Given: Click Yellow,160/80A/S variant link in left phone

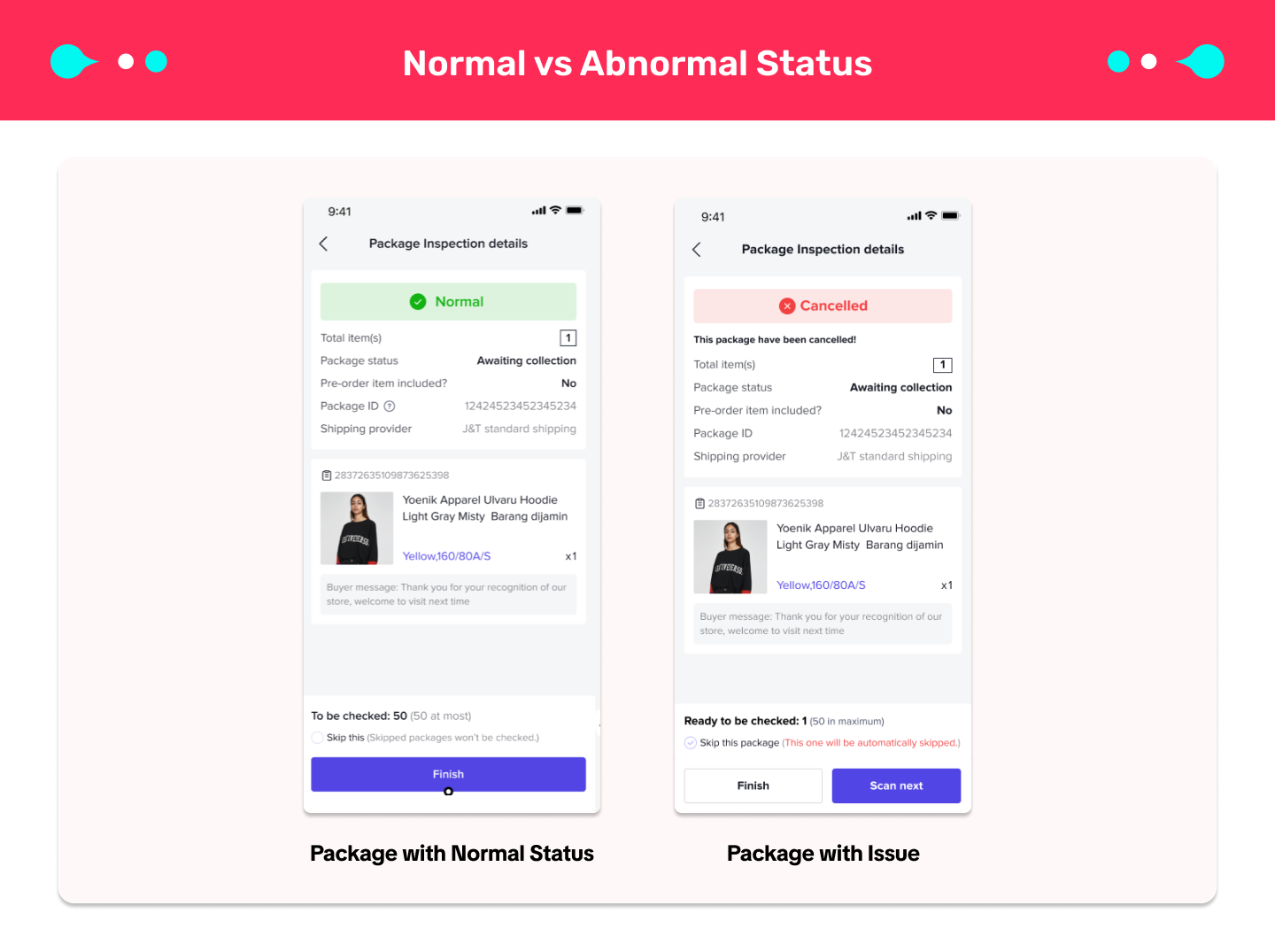Looking at the screenshot, I should point(446,556).
